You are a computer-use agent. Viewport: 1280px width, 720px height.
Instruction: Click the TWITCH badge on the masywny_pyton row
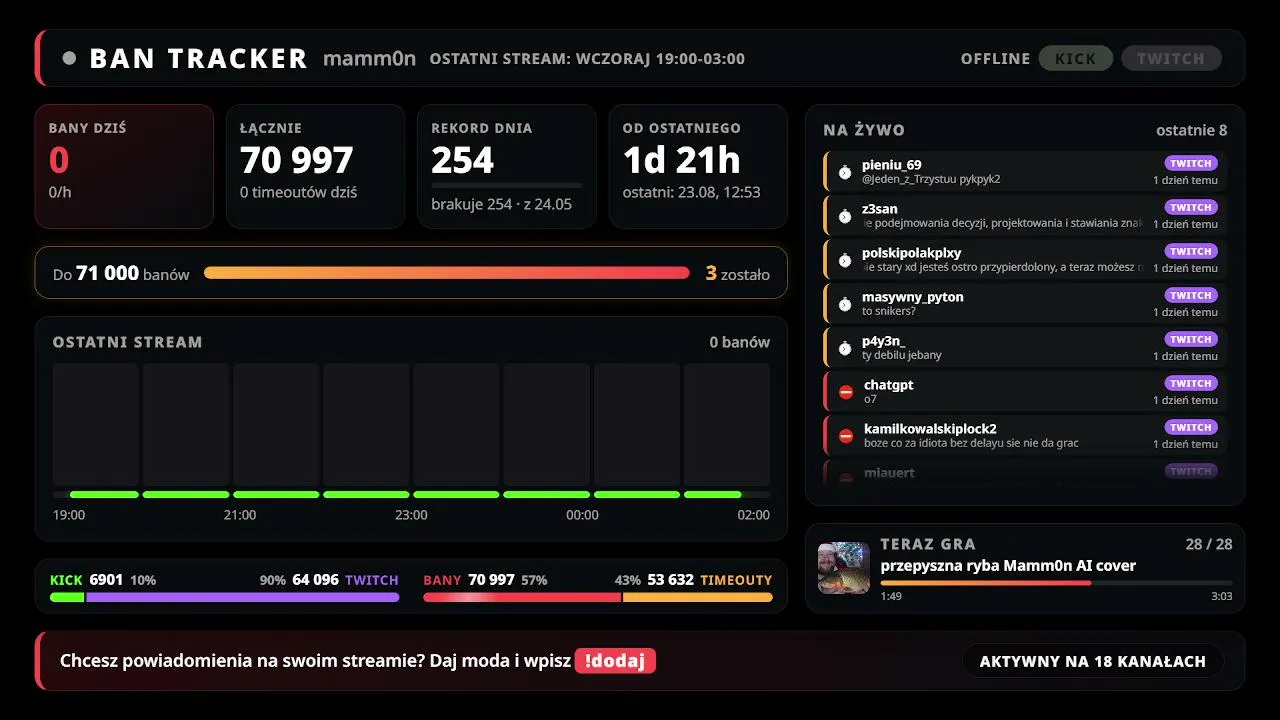click(x=1191, y=295)
